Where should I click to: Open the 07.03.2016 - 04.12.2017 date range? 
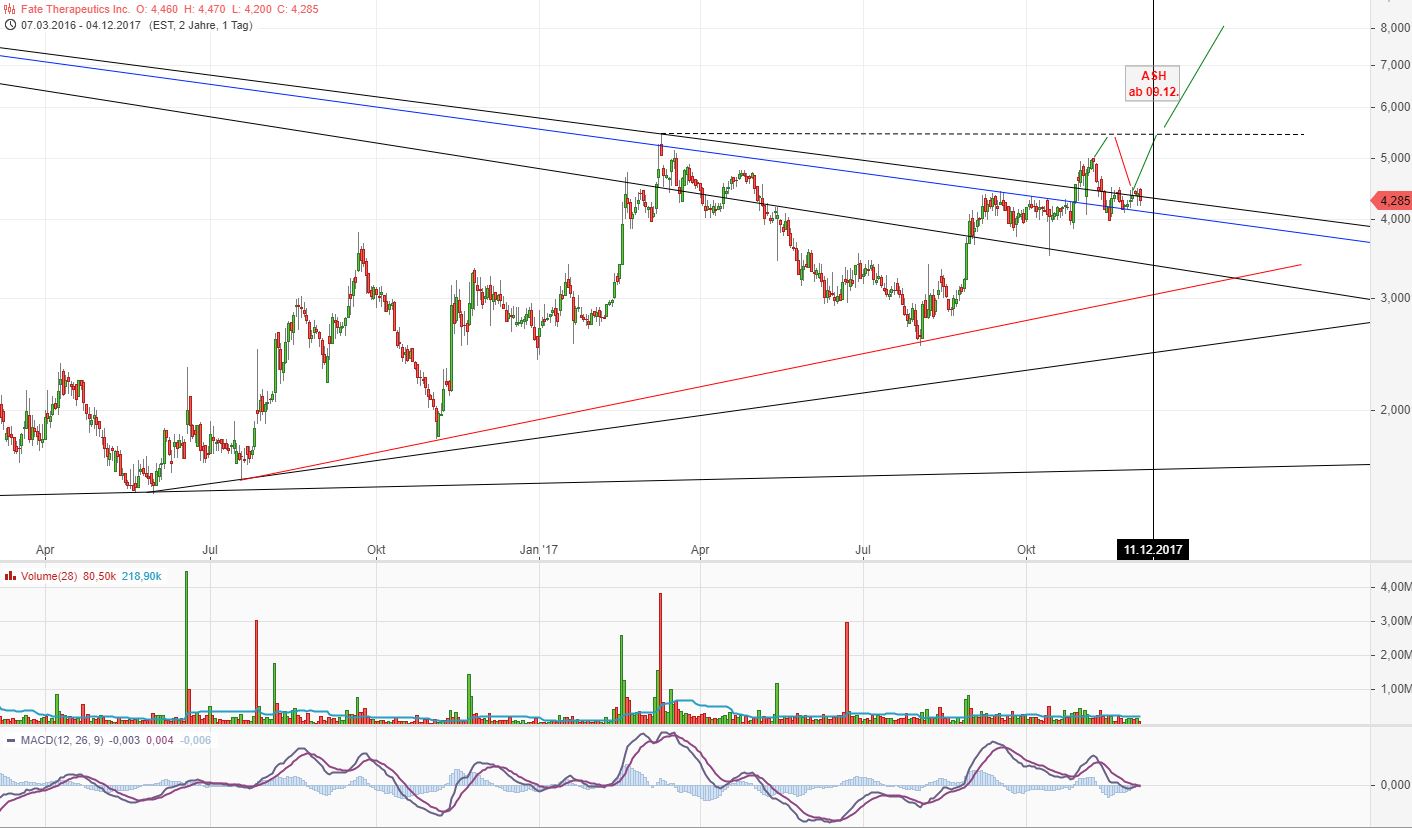[82, 24]
